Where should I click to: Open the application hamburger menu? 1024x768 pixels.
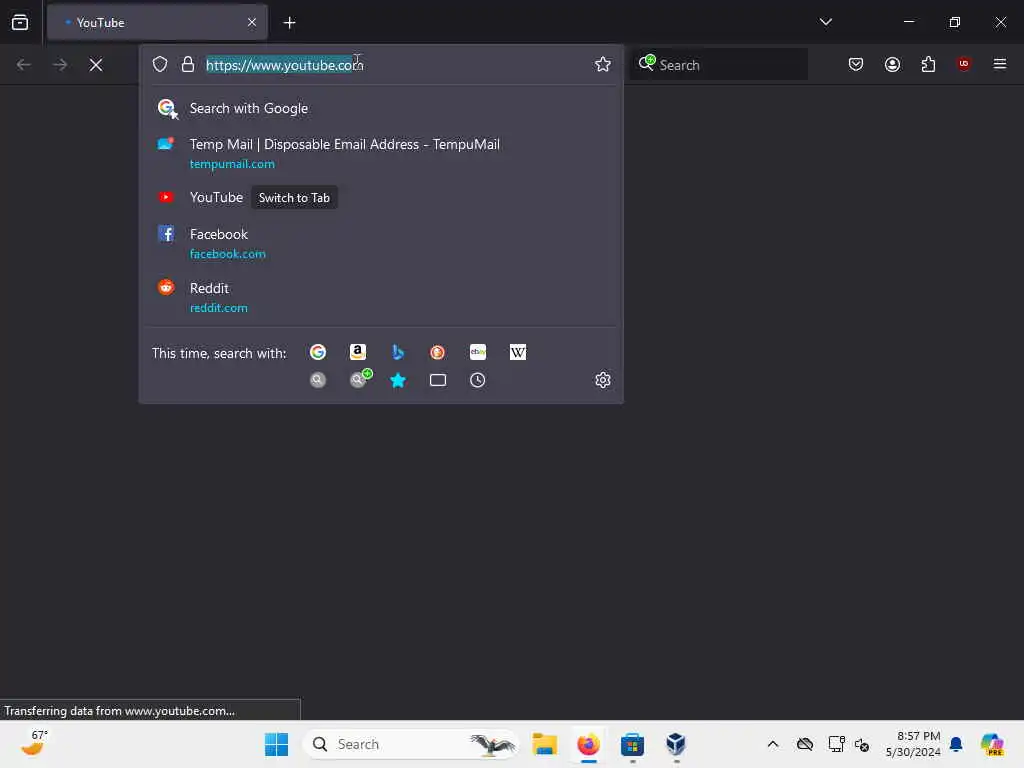point(1000,64)
